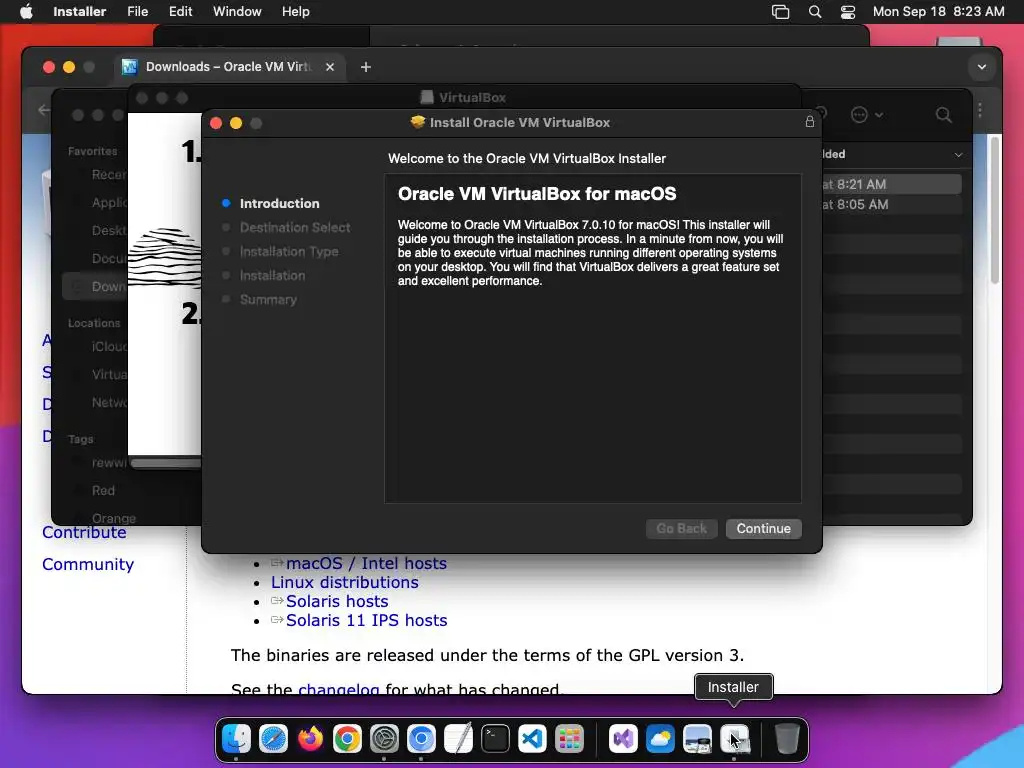Toggle sort order chevron in Finder Date Added column
This screenshot has width=1024, height=768.
click(x=958, y=155)
